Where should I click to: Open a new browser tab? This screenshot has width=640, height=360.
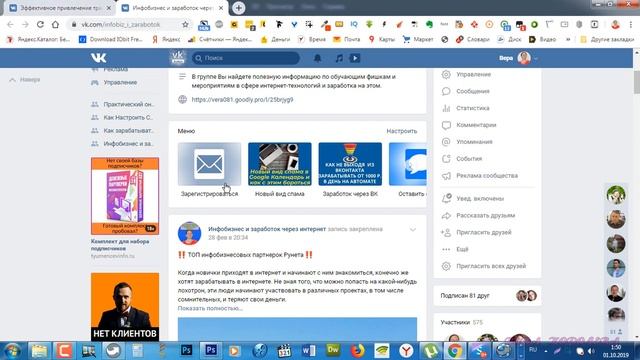[239, 8]
